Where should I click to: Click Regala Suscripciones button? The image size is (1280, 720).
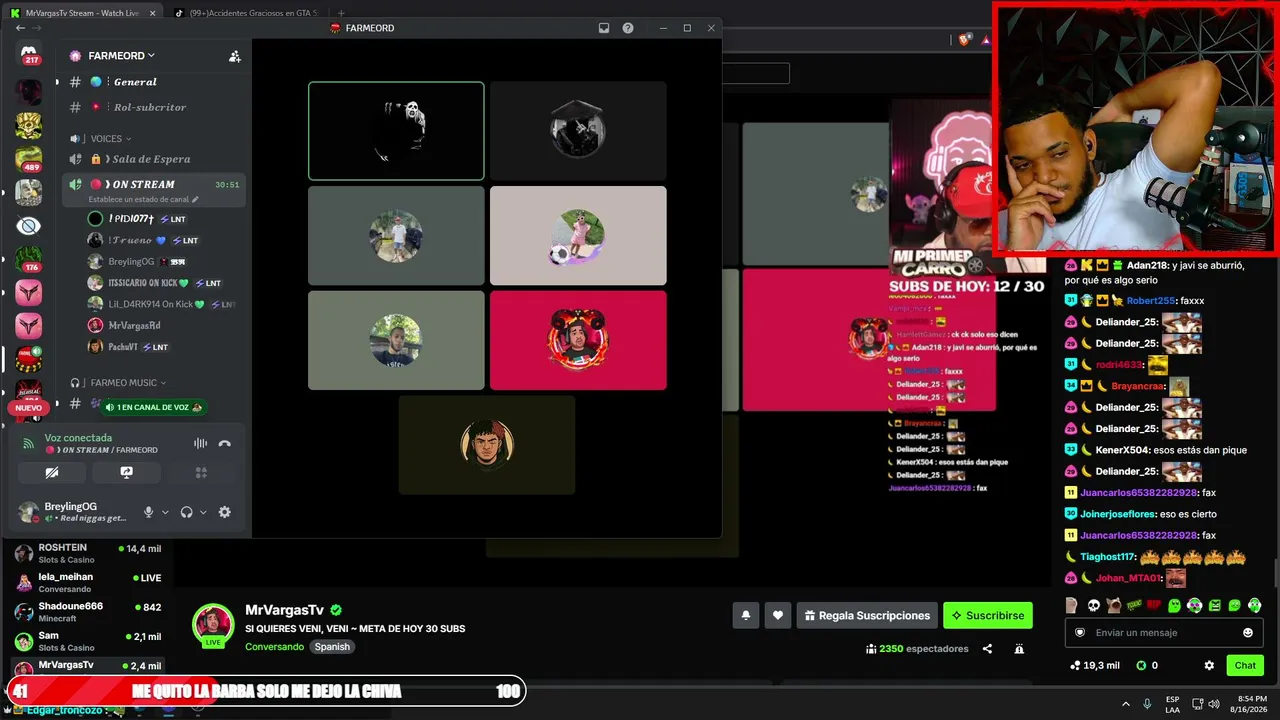pyautogui.click(x=867, y=616)
